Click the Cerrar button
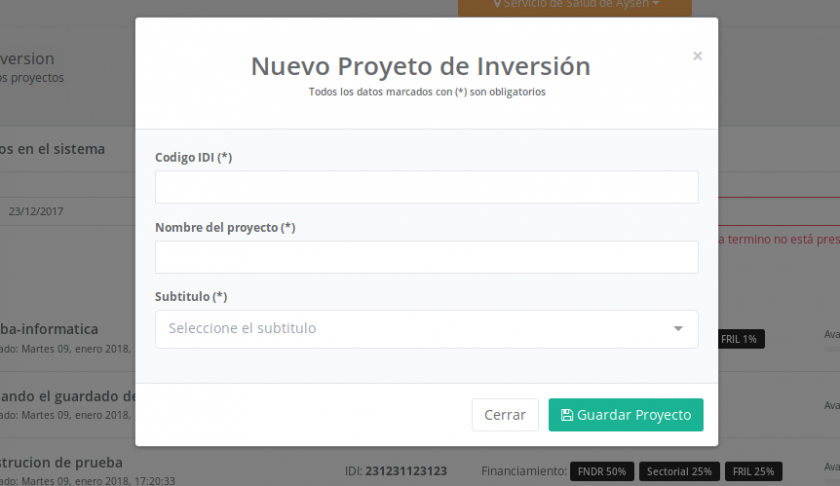The width and height of the screenshot is (840, 486). pos(505,415)
